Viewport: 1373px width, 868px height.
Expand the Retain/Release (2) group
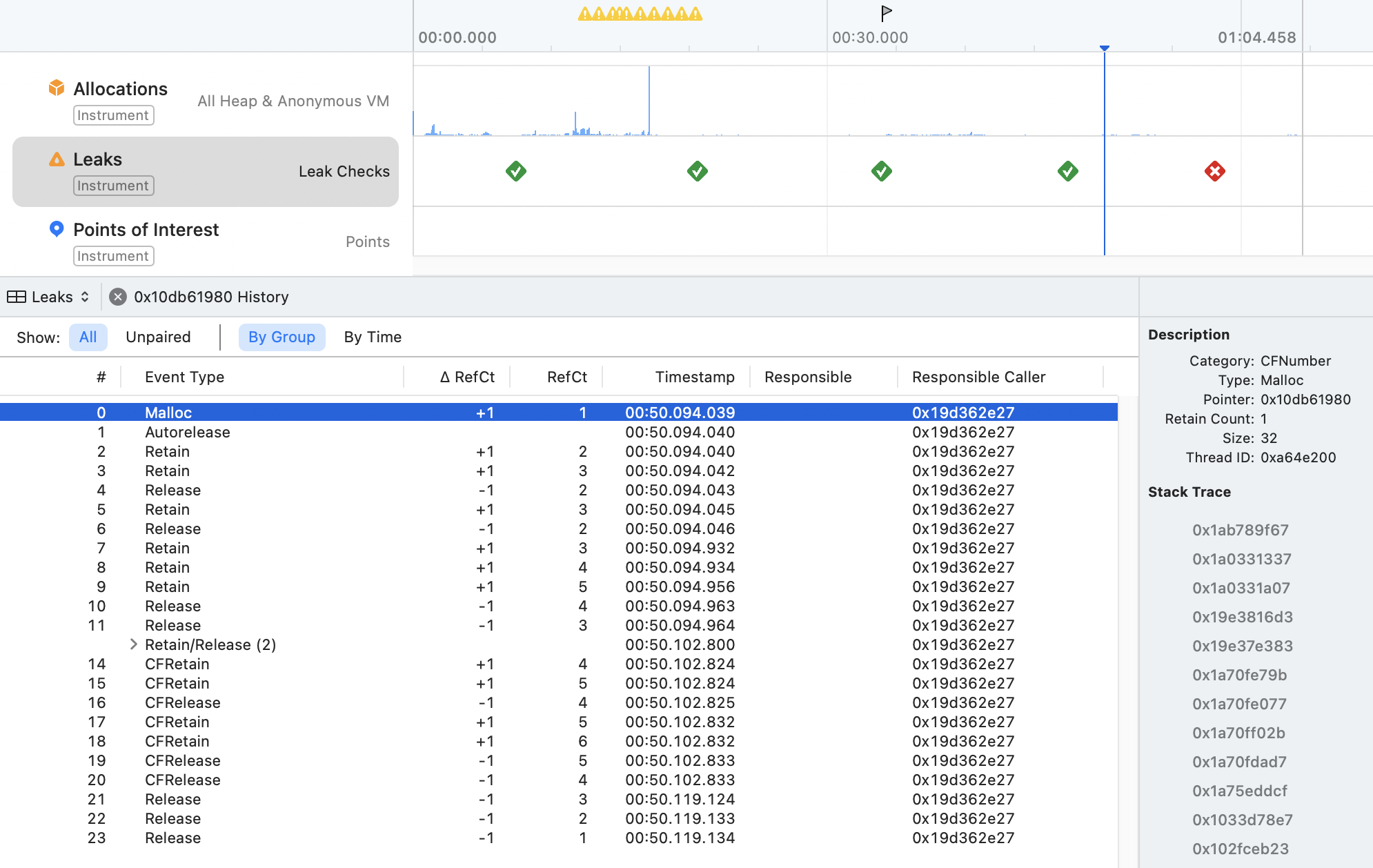coord(134,644)
